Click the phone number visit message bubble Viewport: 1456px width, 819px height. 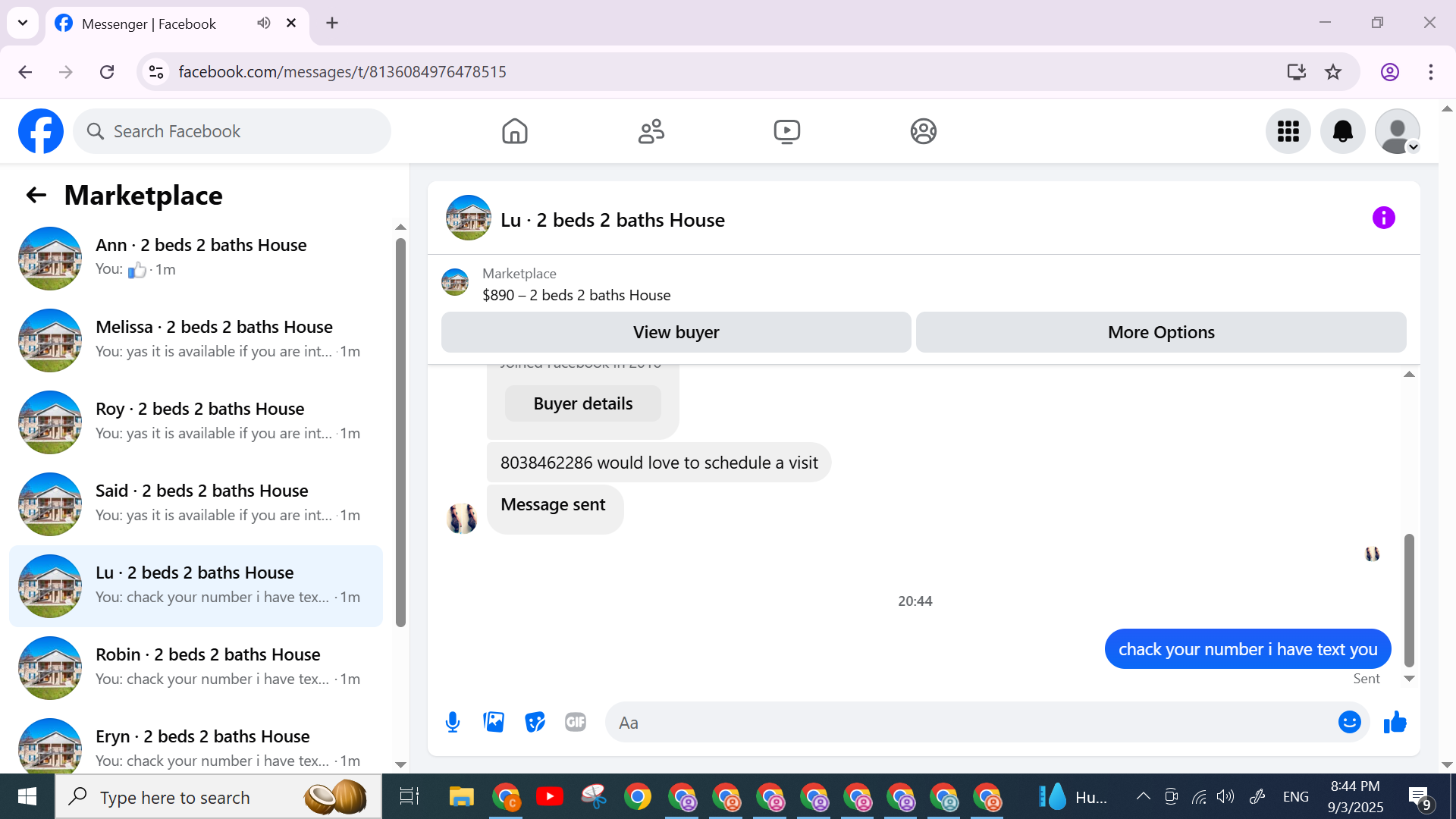point(659,463)
